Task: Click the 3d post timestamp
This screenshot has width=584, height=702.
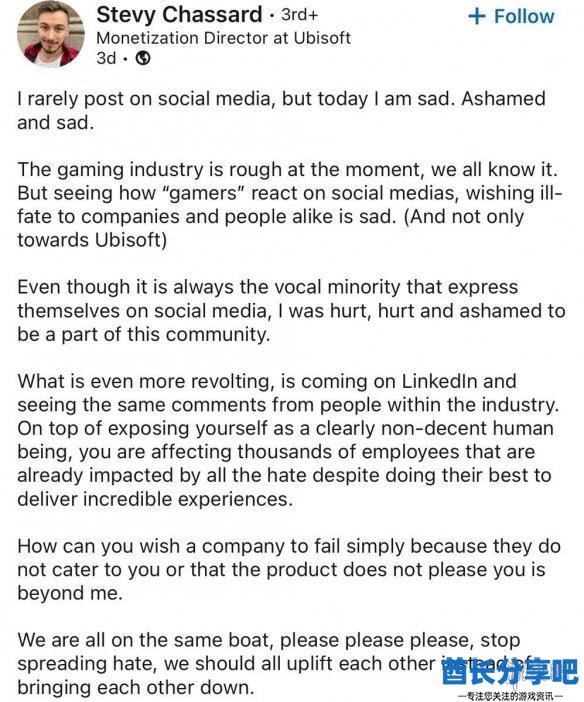Action: (x=106, y=58)
